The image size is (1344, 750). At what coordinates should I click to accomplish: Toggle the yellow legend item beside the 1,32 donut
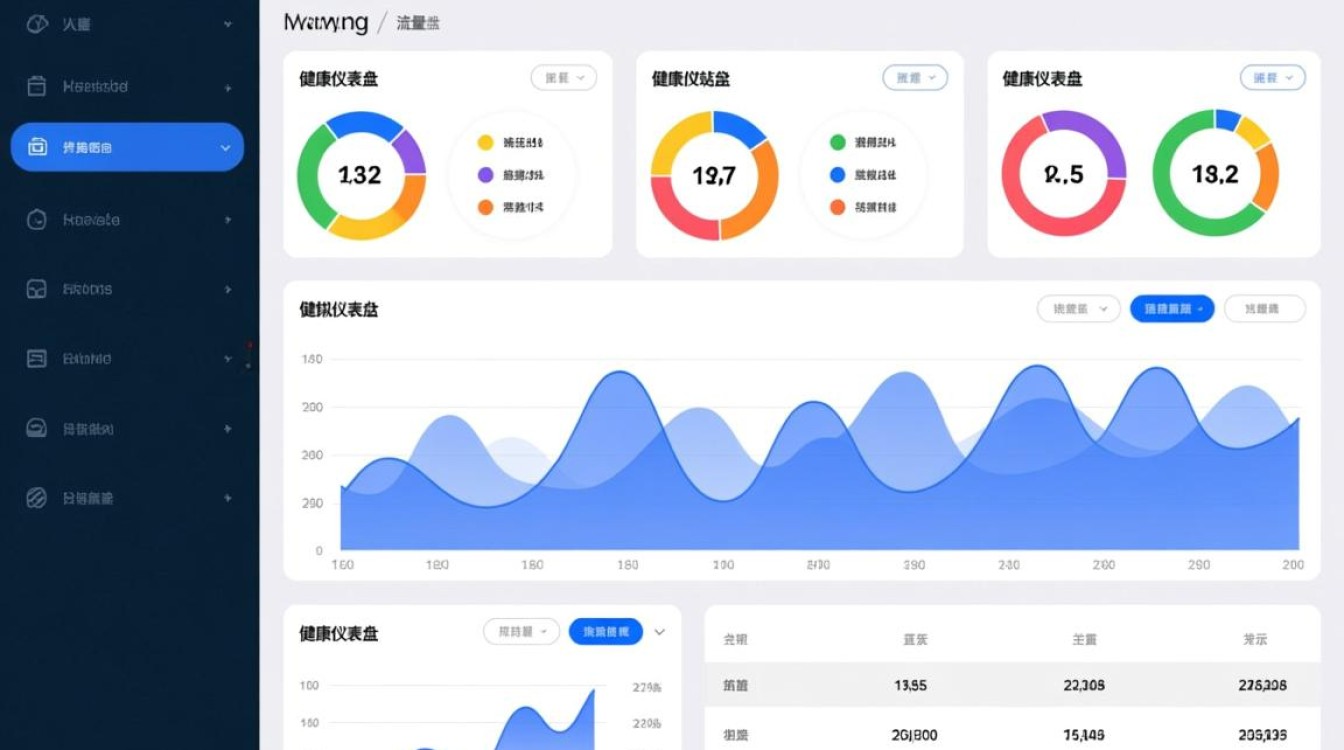(486, 143)
